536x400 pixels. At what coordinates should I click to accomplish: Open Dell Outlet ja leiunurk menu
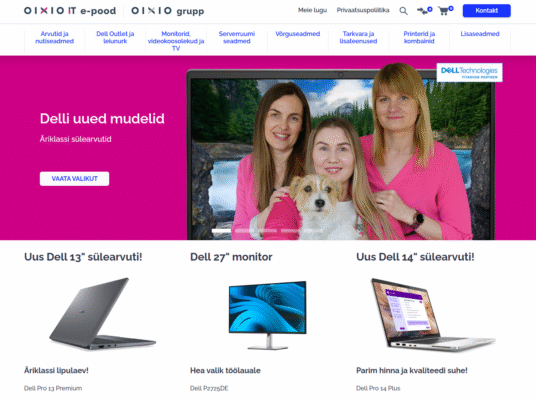click(115, 37)
